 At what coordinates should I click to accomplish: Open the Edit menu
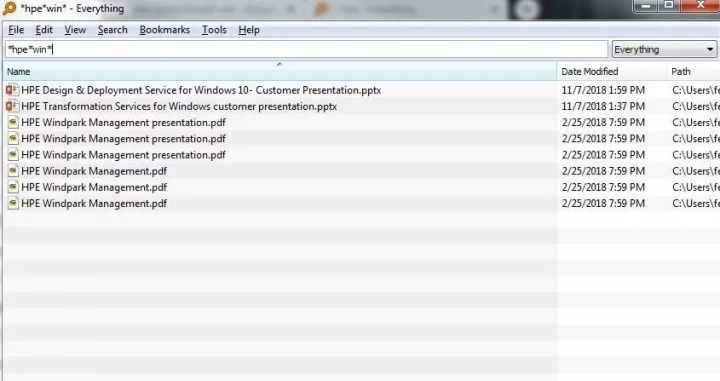point(44,30)
